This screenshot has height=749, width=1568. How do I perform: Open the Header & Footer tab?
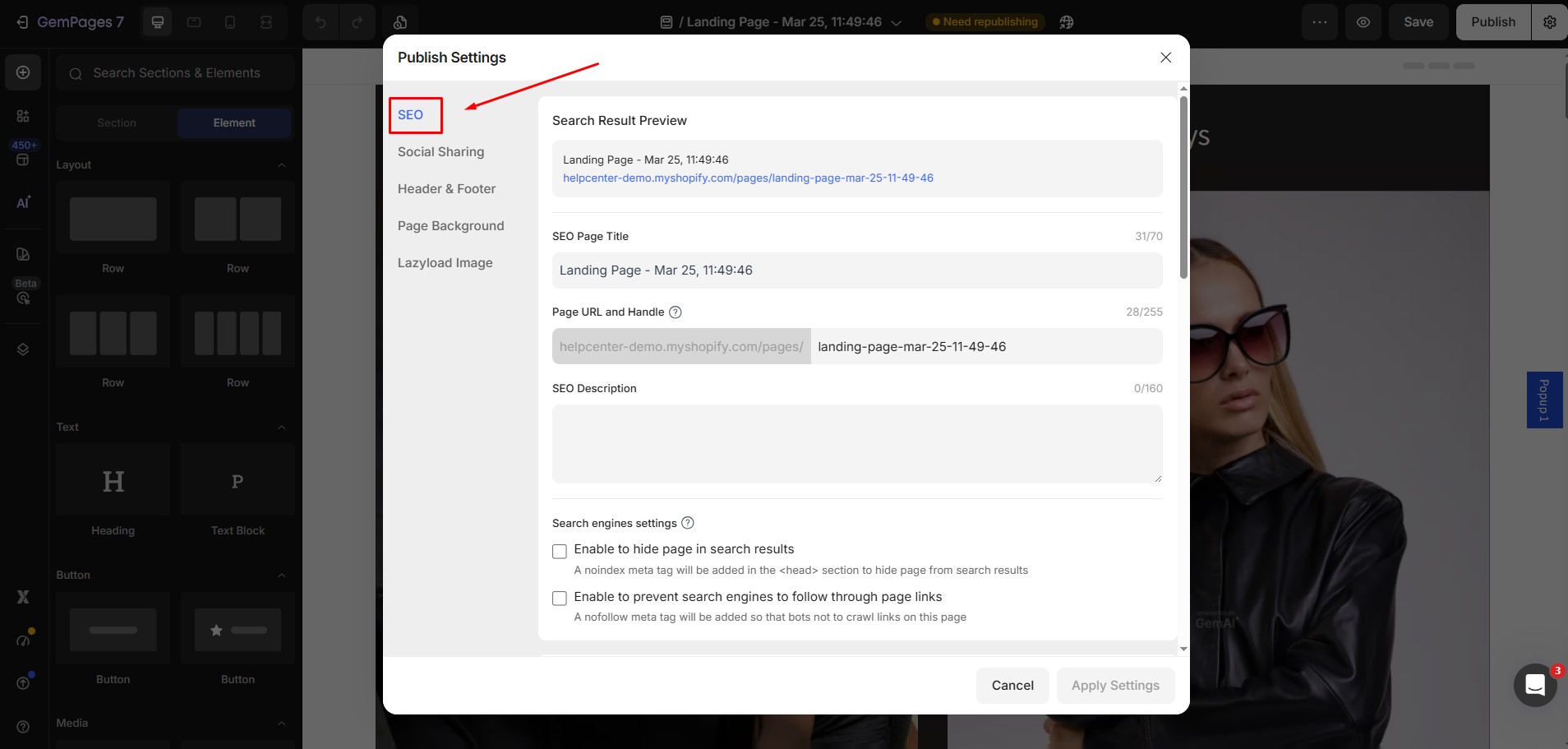point(446,189)
